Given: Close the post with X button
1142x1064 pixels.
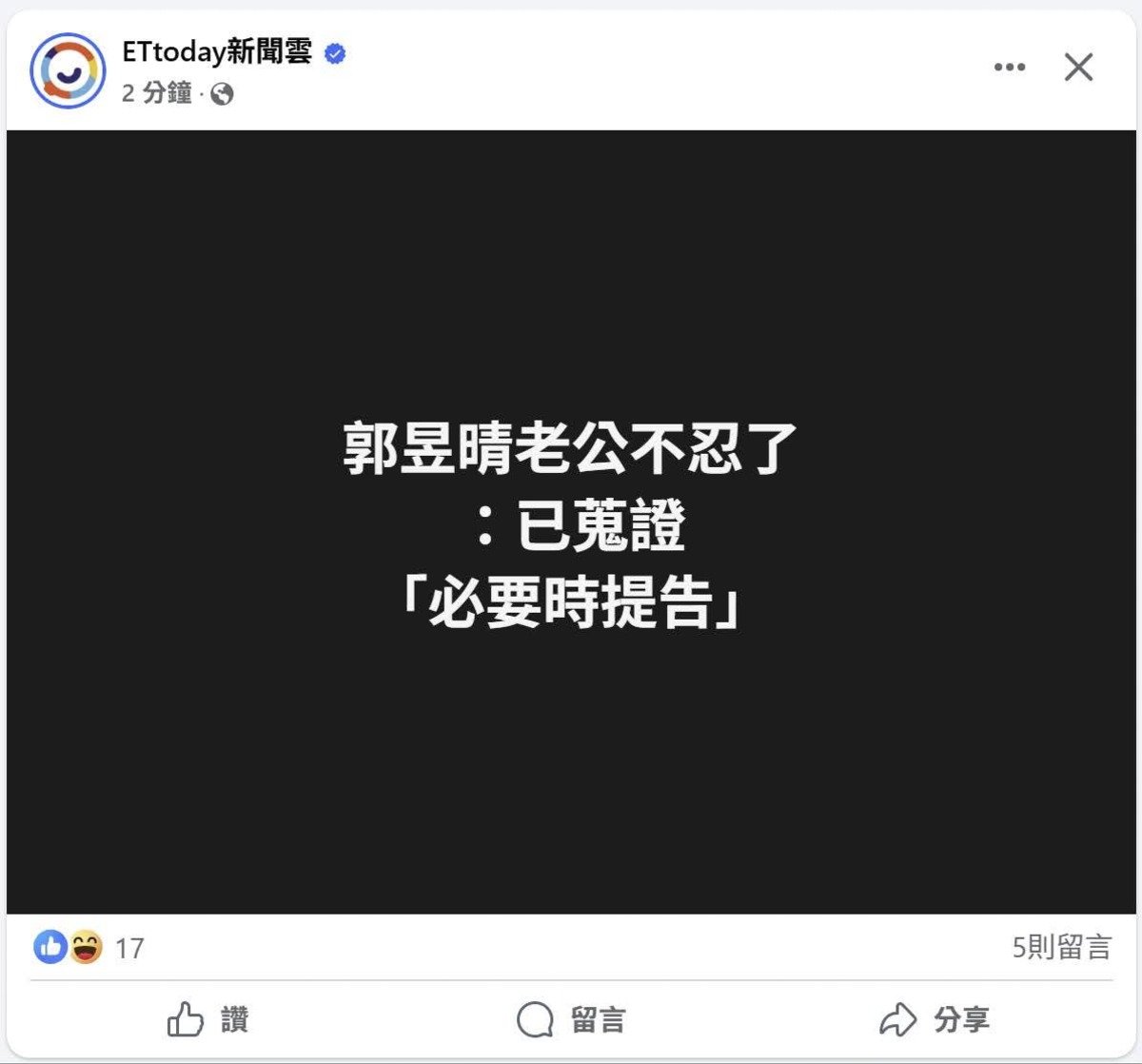Looking at the screenshot, I should [x=1078, y=68].
